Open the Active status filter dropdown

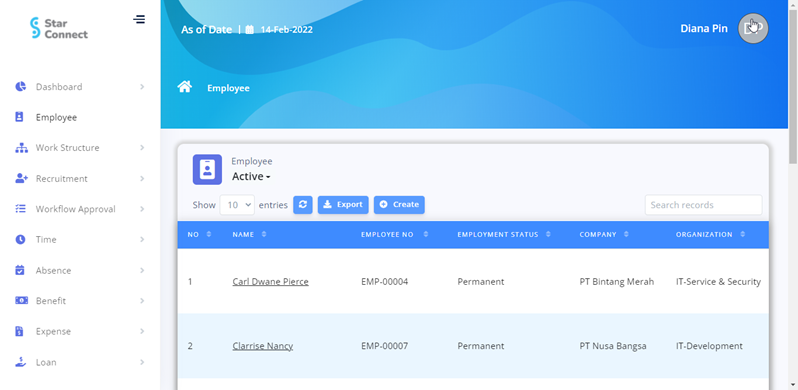(x=251, y=177)
